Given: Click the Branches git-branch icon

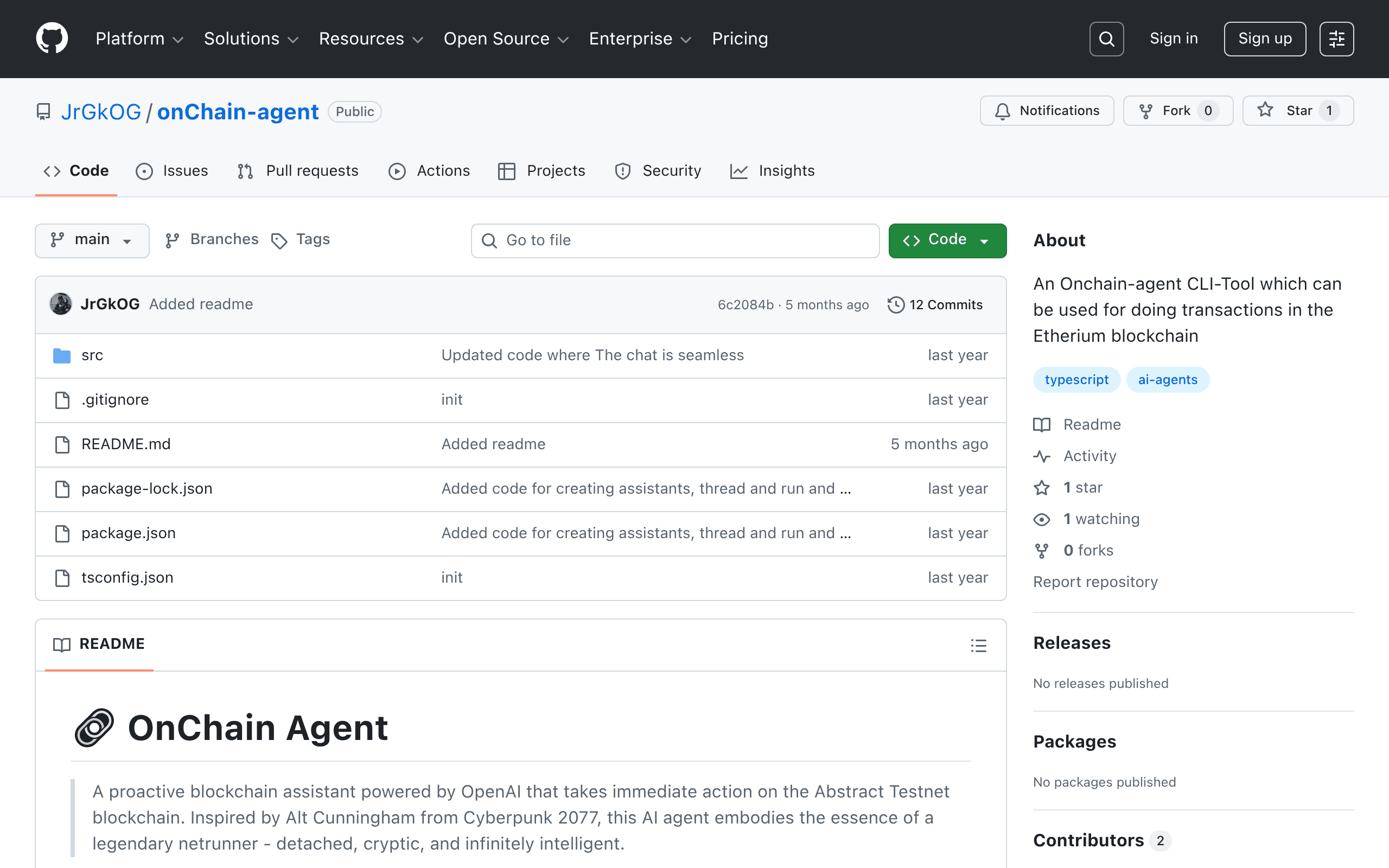Looking at the screenshot, I should click(x=172, y=240).
